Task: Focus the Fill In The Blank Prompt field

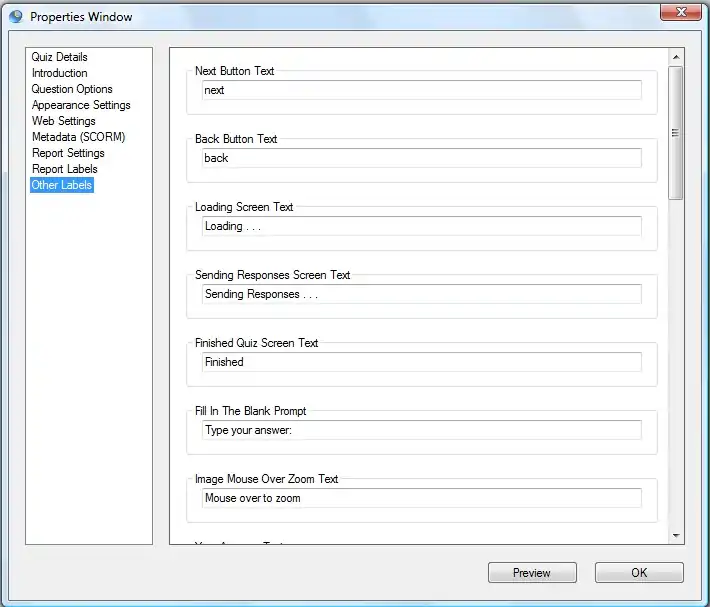Action: pos(420,430)
